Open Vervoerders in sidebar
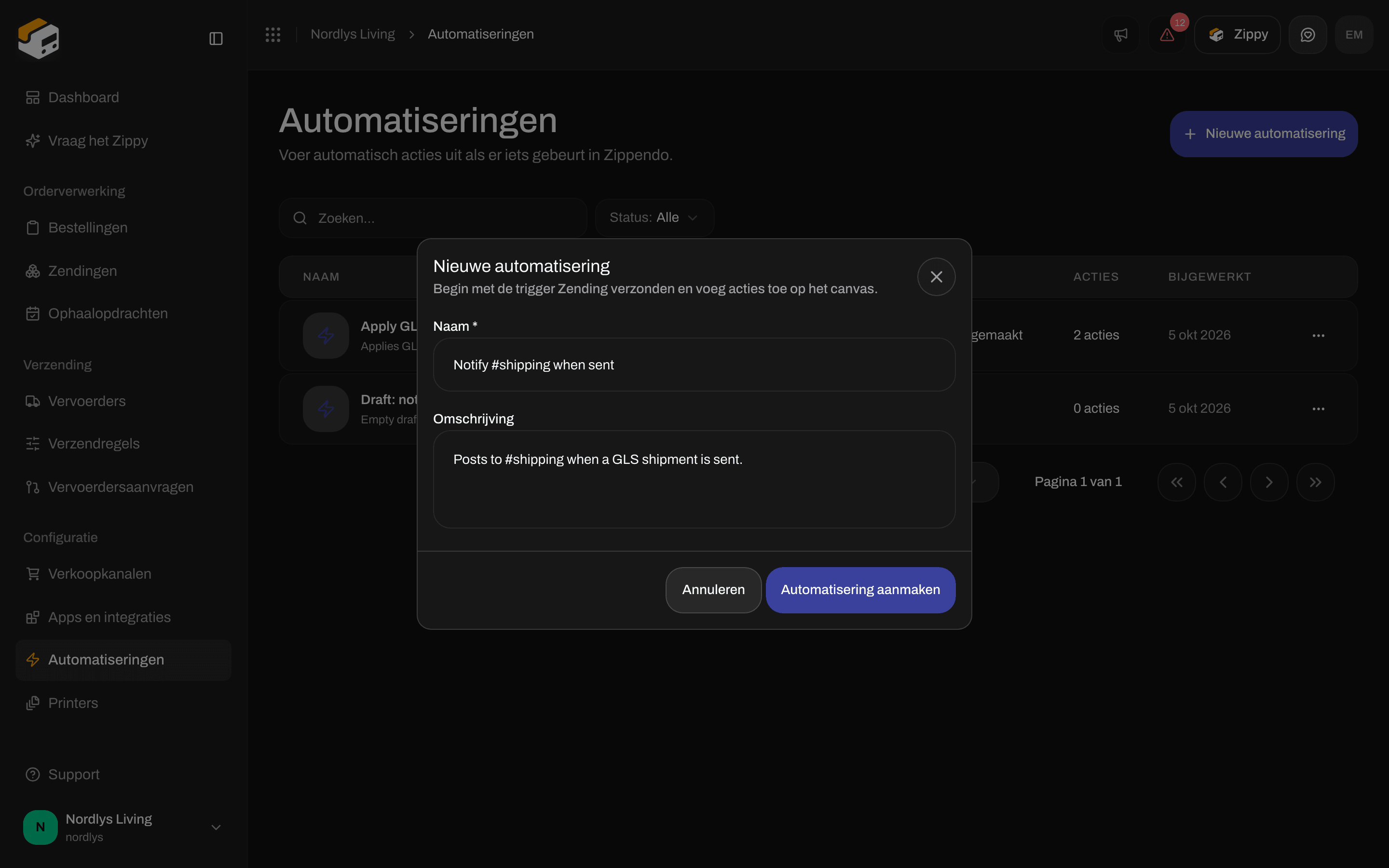 pyautogui.click(x=123, y=401)
